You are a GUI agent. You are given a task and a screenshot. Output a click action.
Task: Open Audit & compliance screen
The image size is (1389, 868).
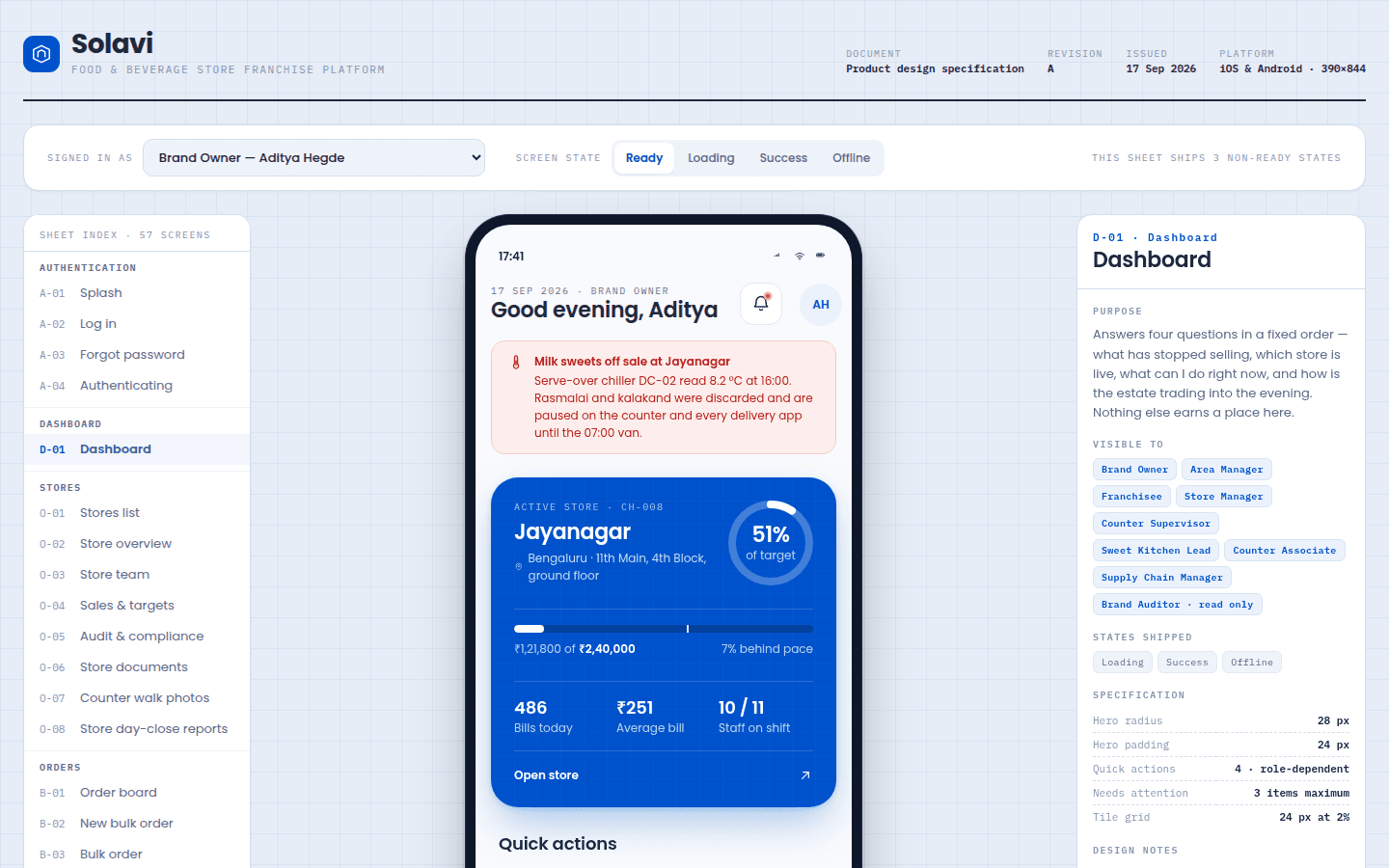click(137, 637)
